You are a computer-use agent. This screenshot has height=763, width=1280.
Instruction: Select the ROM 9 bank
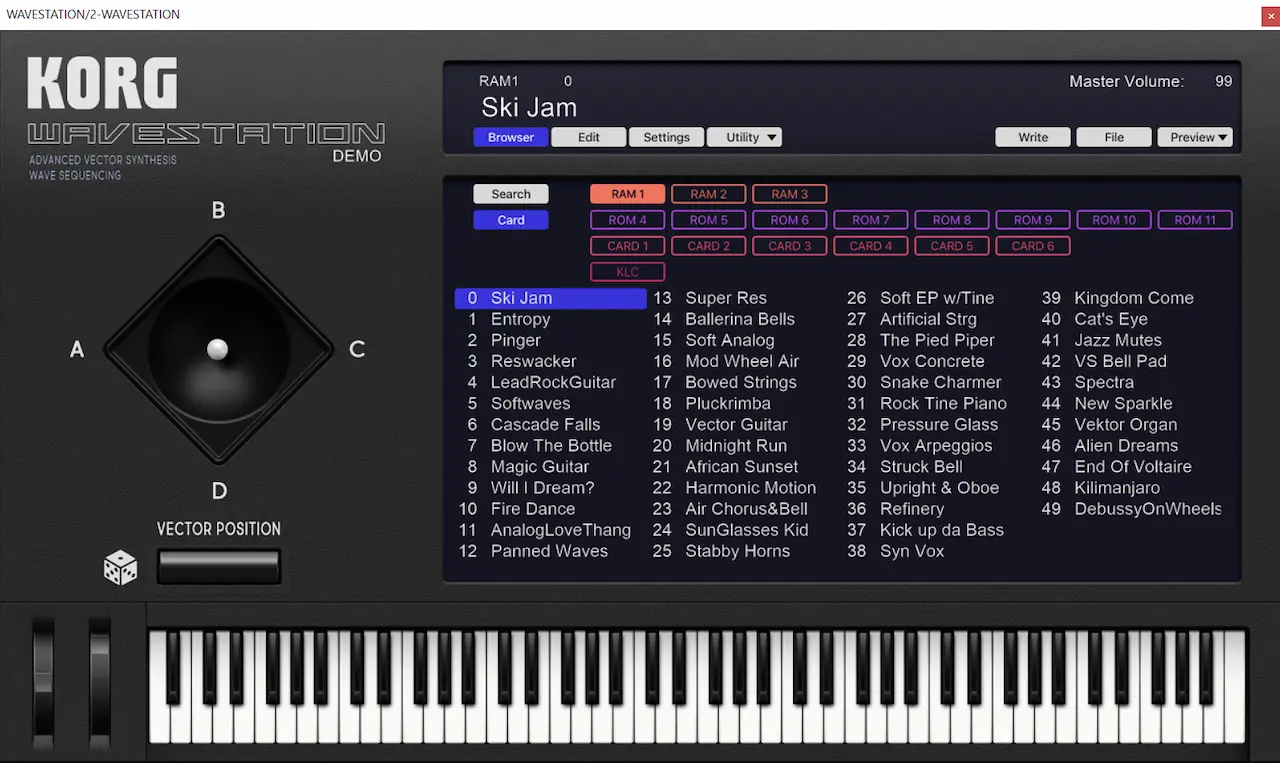(1033, 220)
